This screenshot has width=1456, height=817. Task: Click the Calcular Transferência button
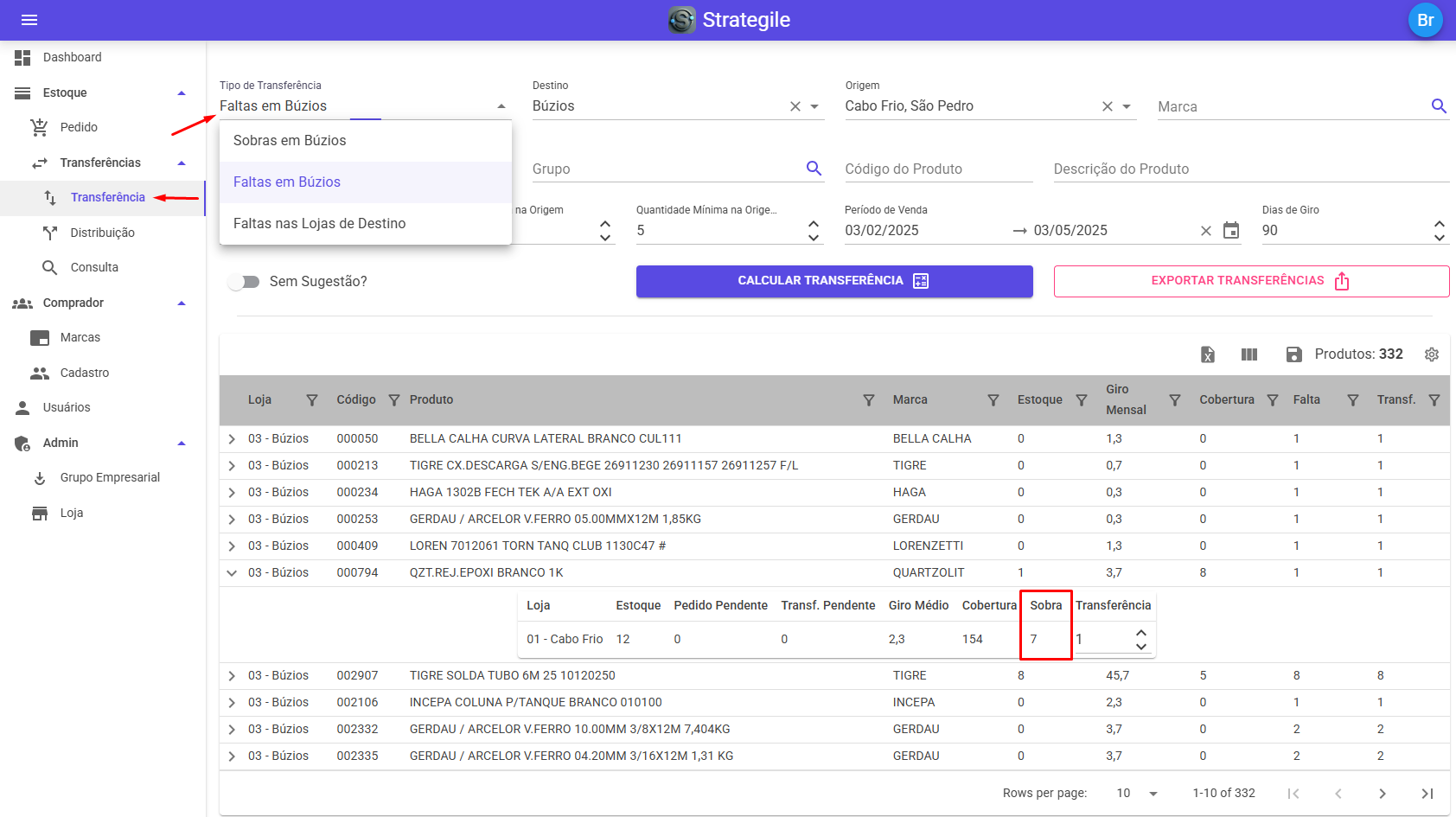(x=833, y=281)
